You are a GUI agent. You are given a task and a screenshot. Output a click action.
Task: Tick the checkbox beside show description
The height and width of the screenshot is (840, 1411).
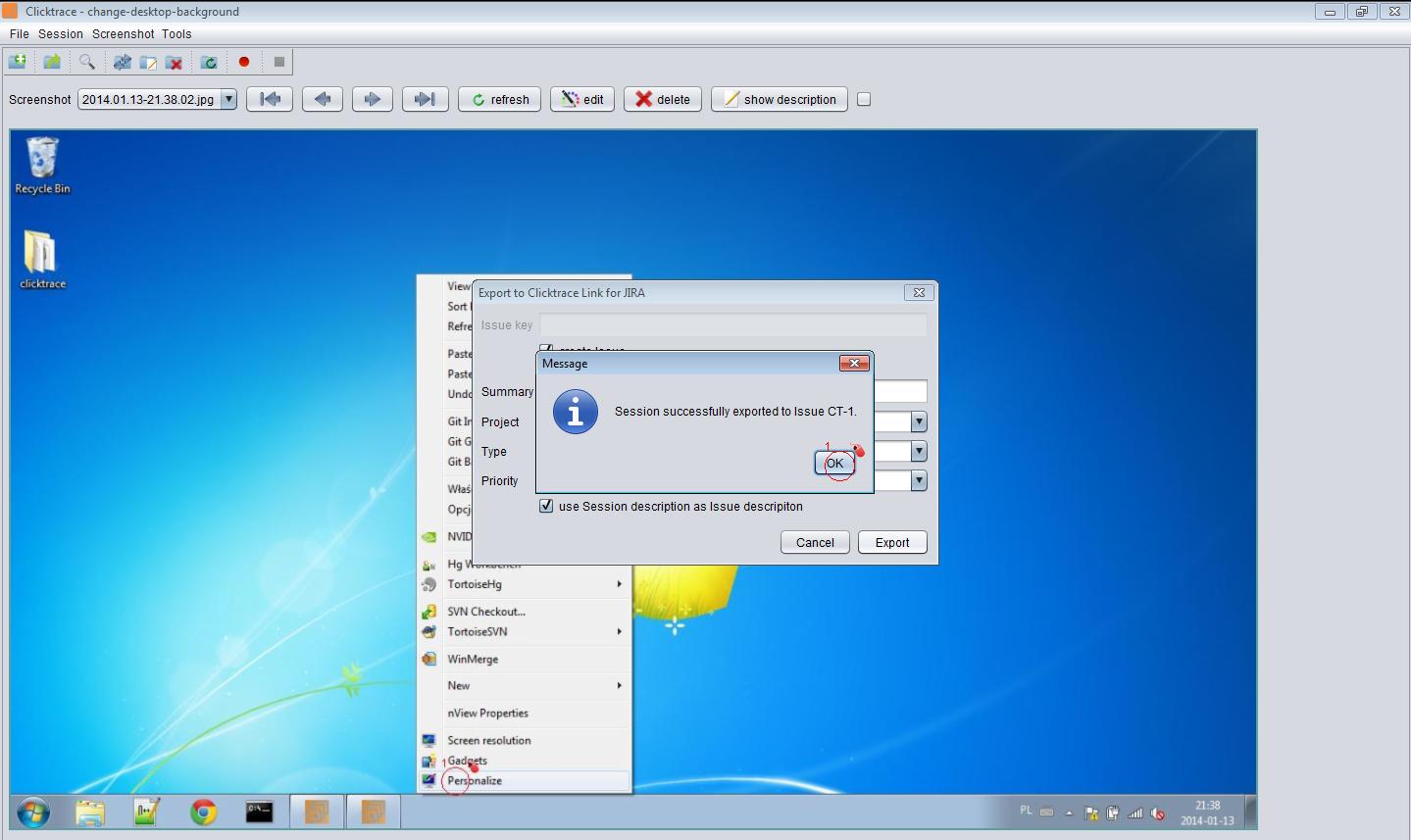864,99
